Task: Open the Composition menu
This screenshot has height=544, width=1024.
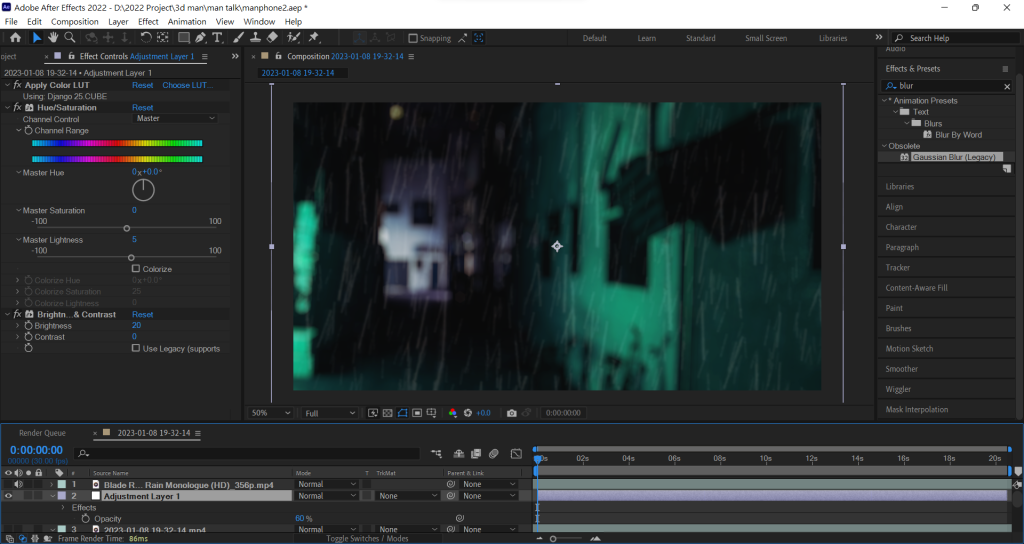Action: pos(74,22)
